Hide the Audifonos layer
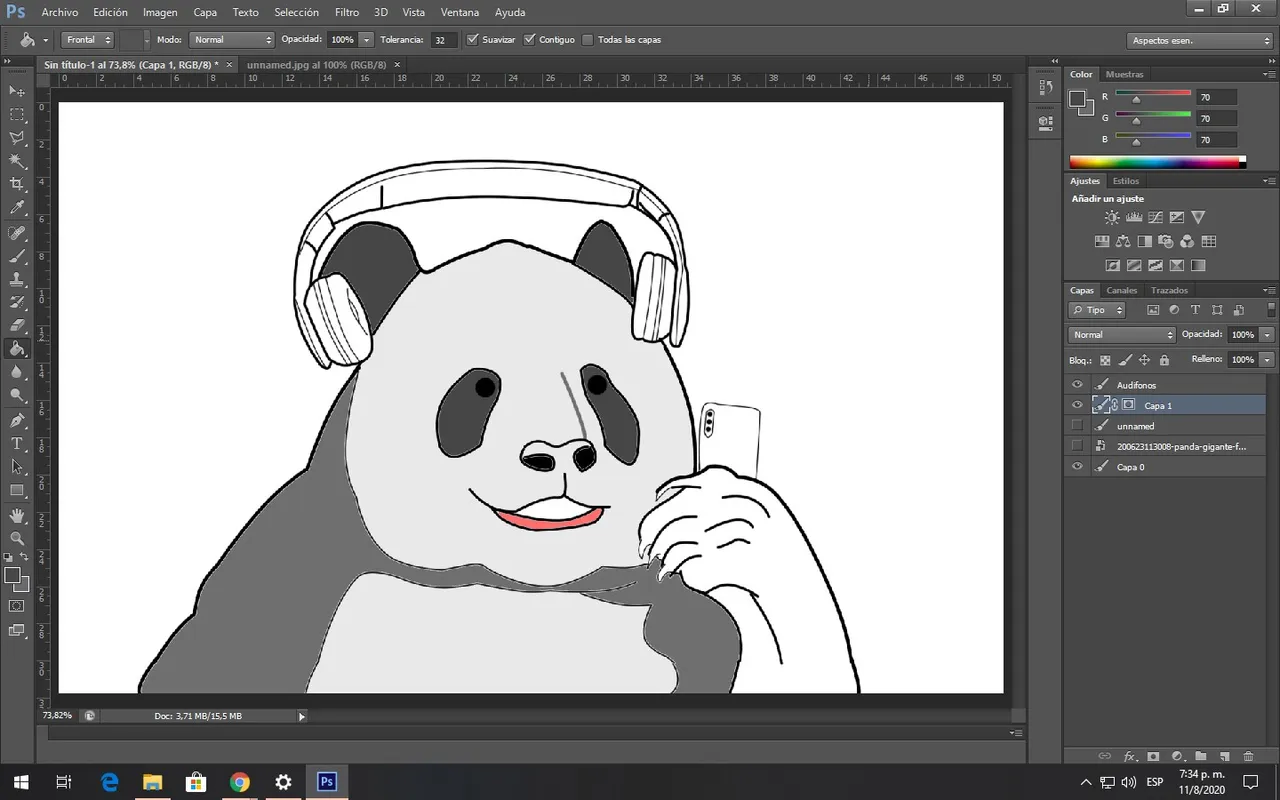 coord(1077,385)
